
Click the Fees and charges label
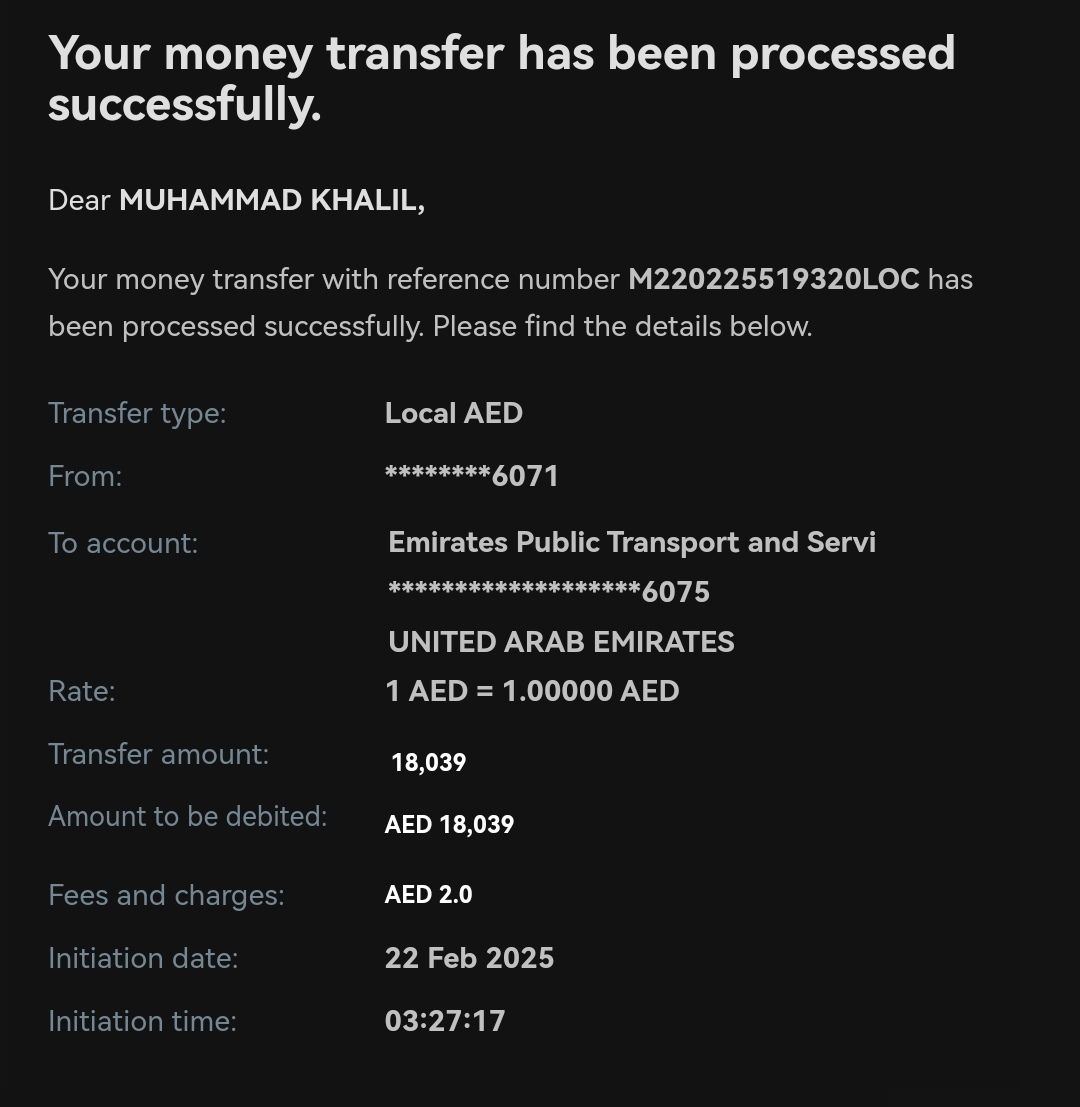coord(166,896)
